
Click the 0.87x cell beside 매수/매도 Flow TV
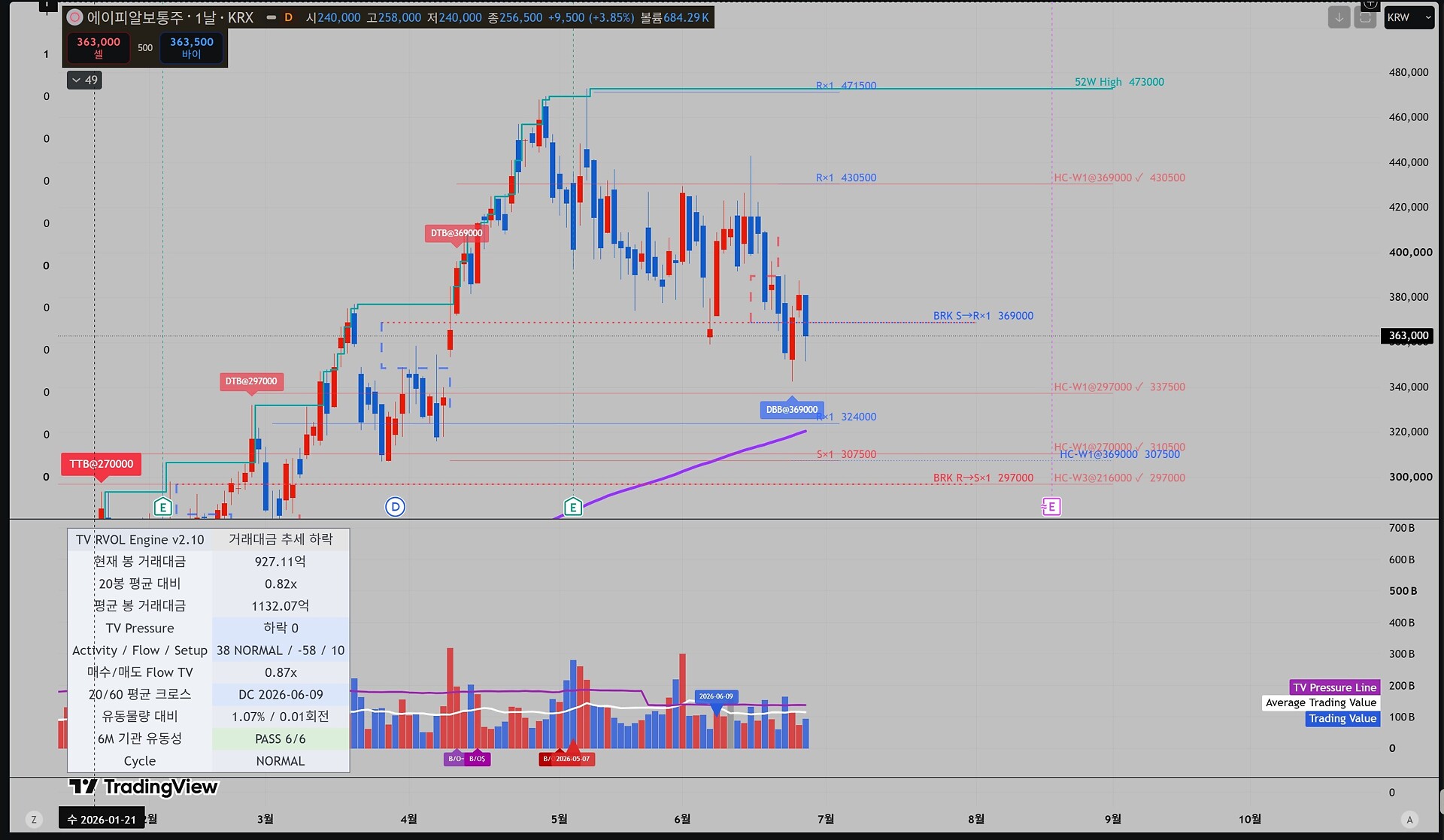point(281,672)
